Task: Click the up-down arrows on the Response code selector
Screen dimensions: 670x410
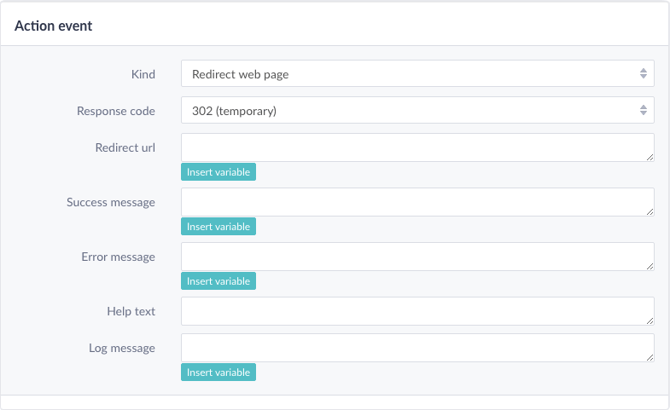Action: (x=643, y=110)
